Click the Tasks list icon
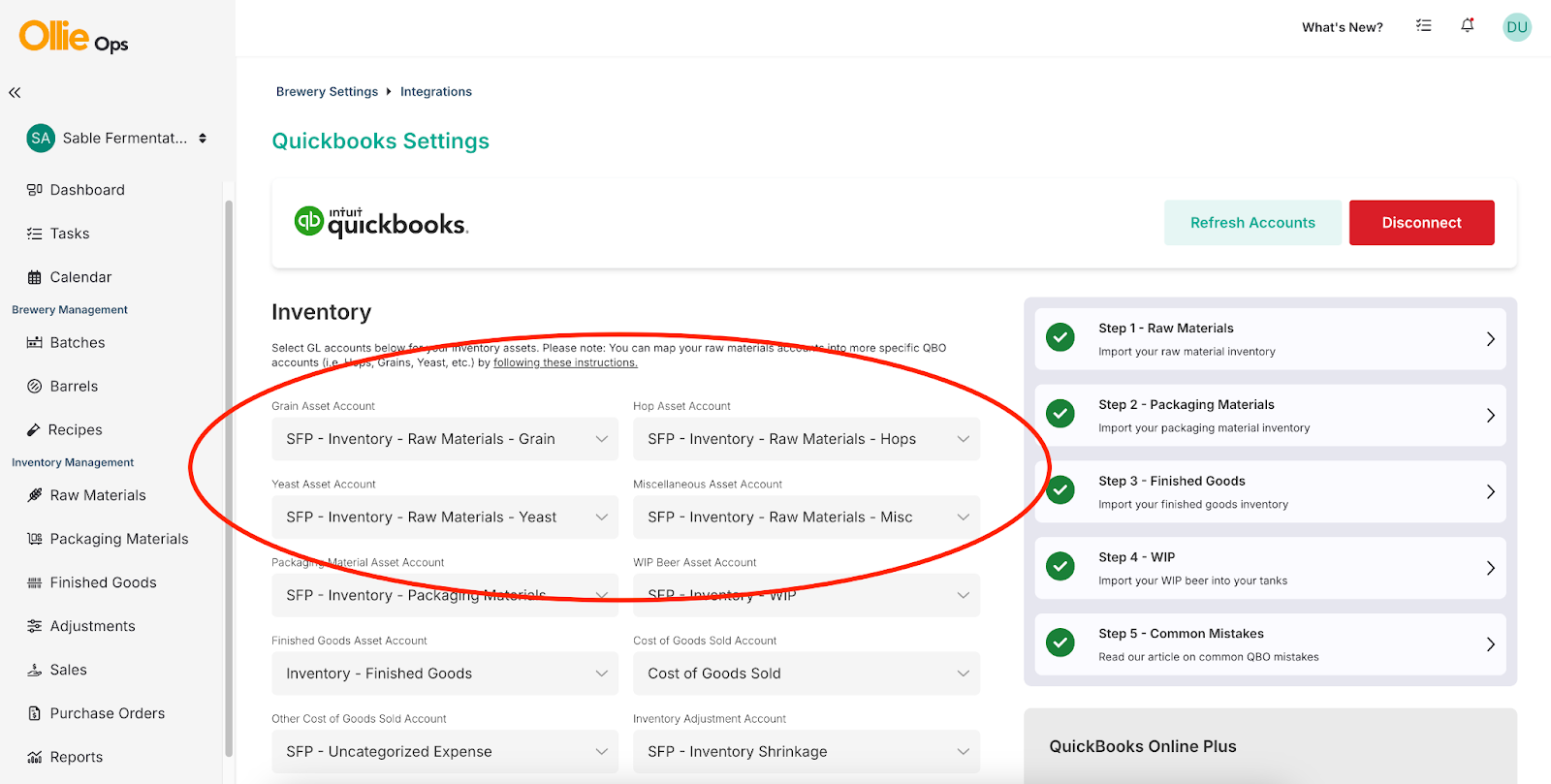The width and height of the screenshot is (1551, 784). point(35,234)
